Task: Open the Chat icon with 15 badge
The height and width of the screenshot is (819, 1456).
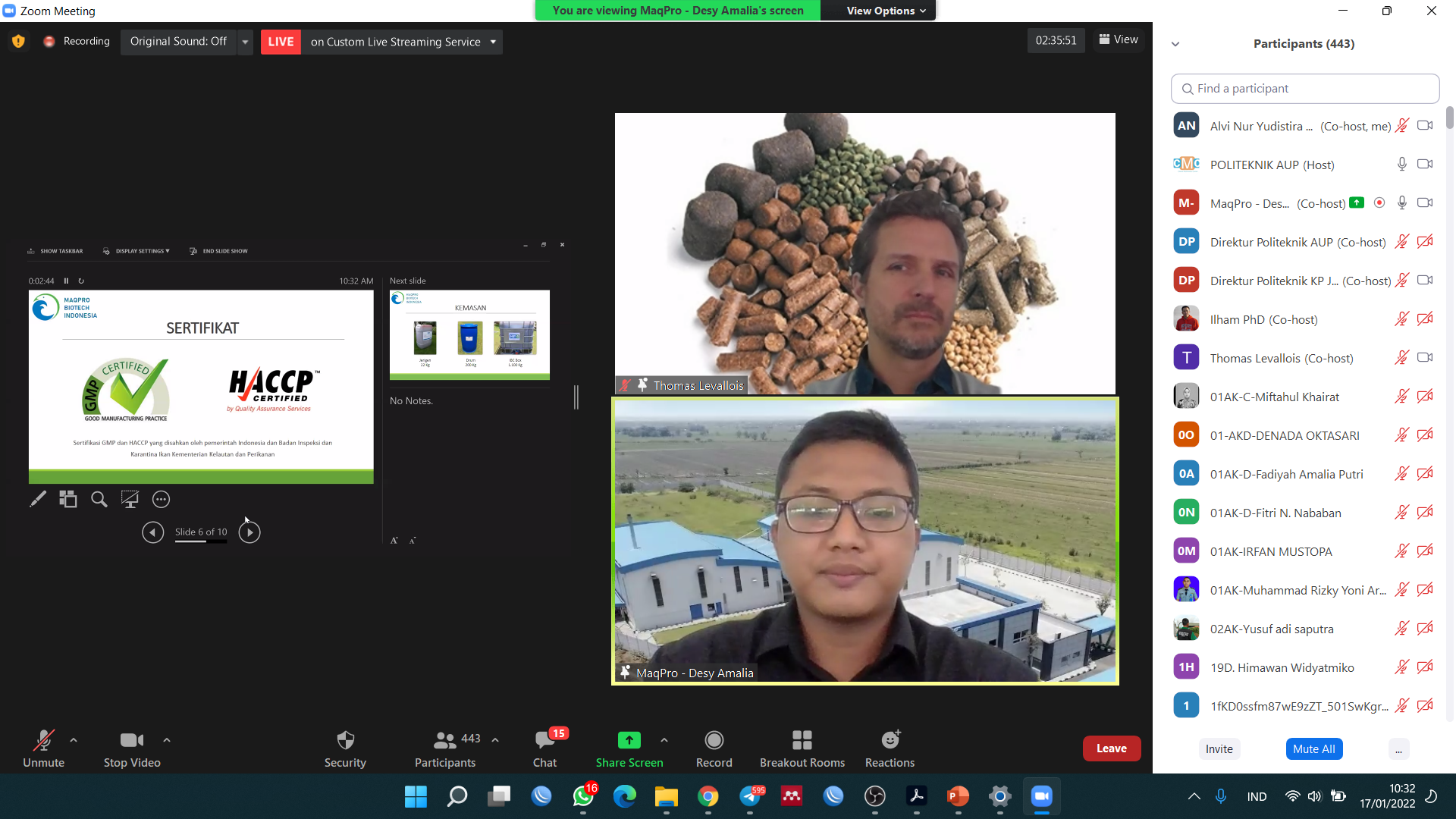Action: point(545,739)
